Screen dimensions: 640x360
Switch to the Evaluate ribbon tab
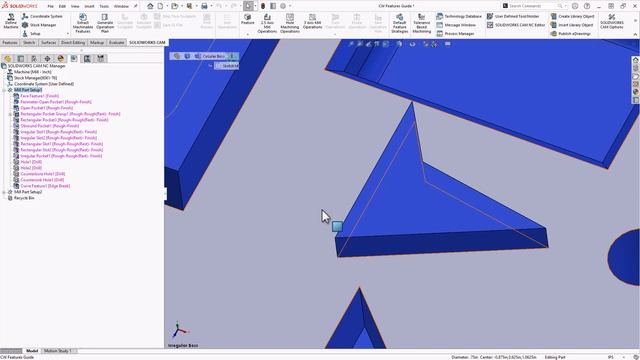[x=116, y=42]
